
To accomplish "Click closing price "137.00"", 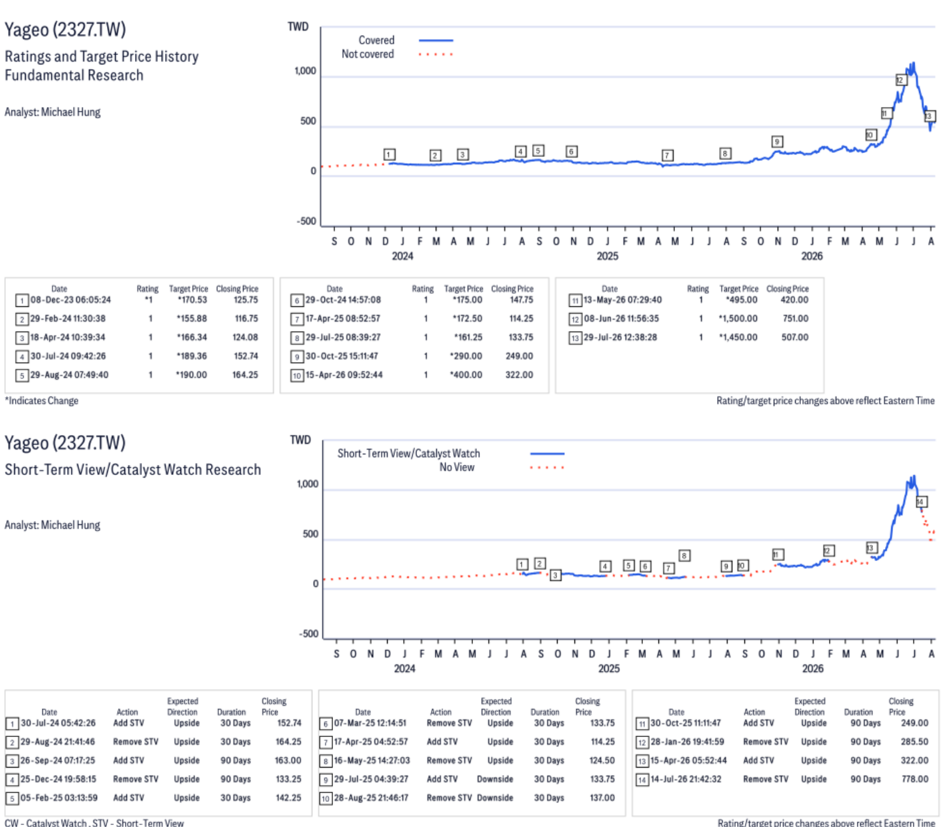I will coord(603,798).
